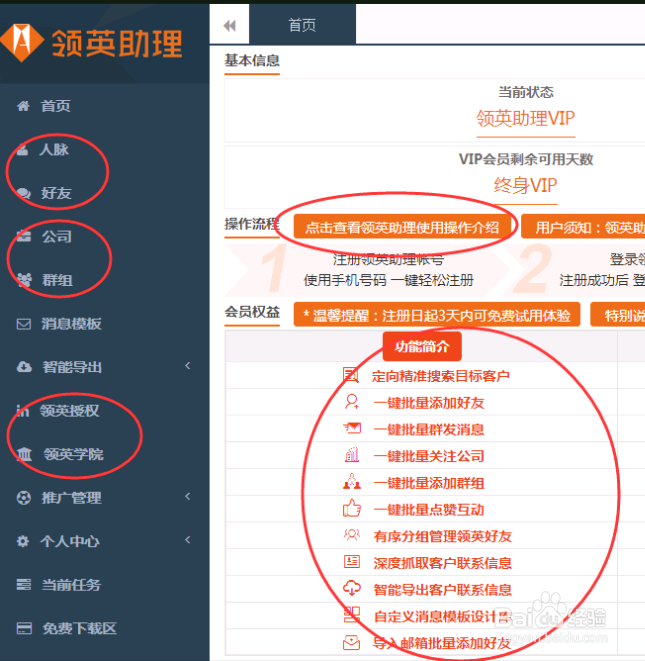
Task: Click 使用手机号码 一键轻松注册 step text
Action: 389,280
